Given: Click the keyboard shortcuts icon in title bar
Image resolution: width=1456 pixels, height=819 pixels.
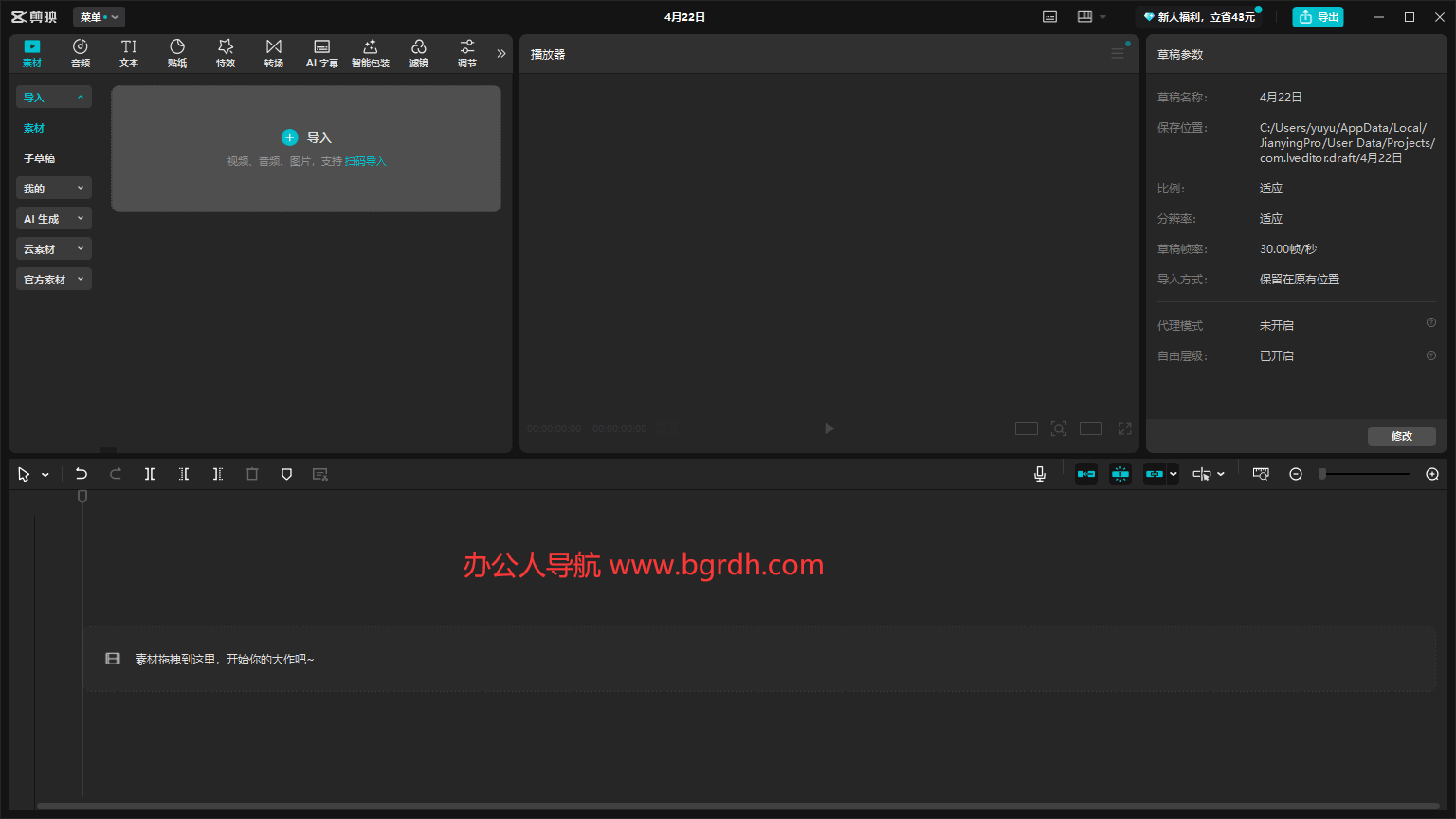Looking at the screenshot, I should pos(1049,17).
